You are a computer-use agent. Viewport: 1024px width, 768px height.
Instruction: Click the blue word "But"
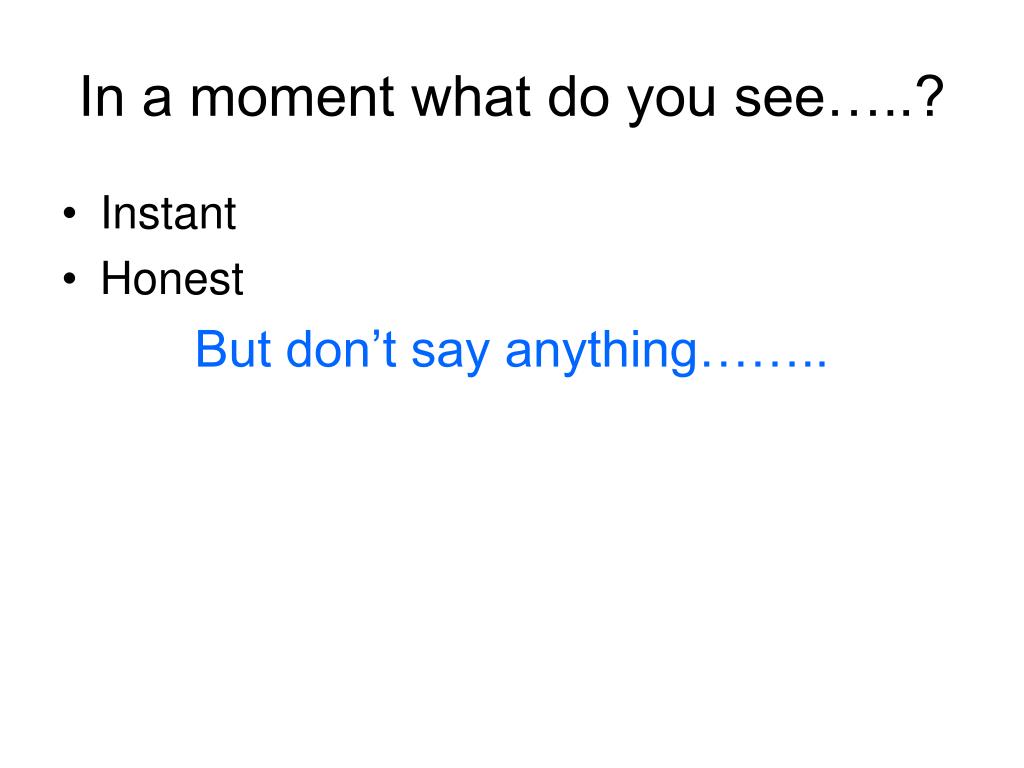tap(233, 350)
